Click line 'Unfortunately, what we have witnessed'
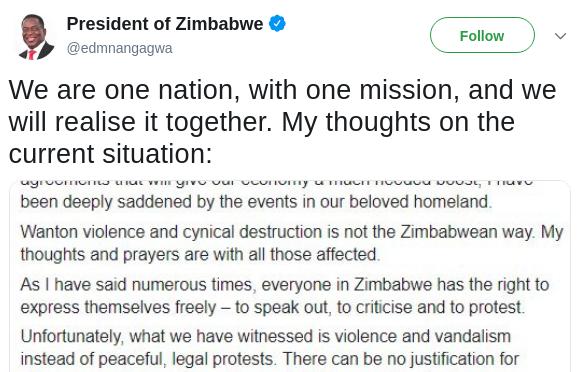This screenshot has width=579, height=372. pyautogui.click(x=265, y=337)
